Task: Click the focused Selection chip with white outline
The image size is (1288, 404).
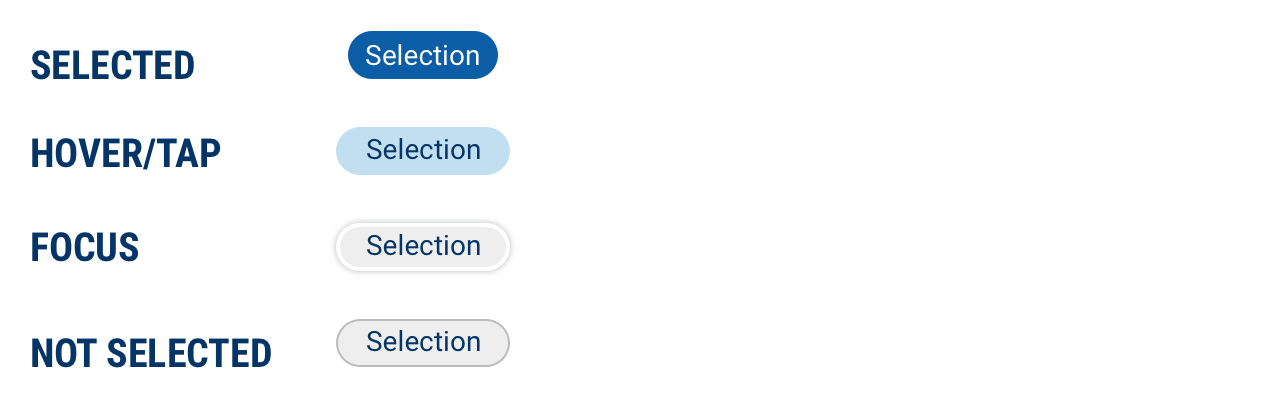Action: pyautogui.click(x=422, y=247)
